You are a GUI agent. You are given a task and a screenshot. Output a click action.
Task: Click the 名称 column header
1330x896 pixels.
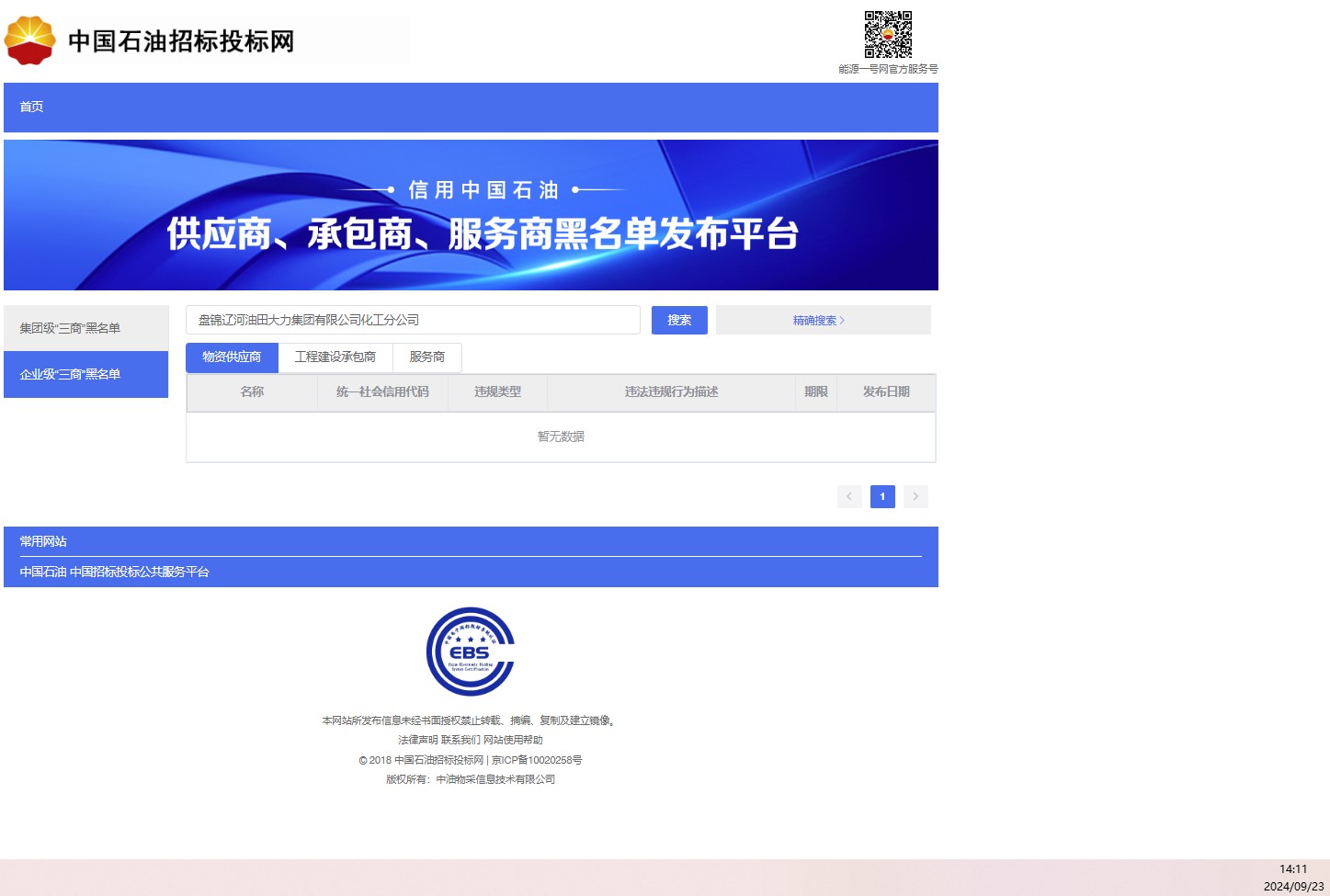(252, 391)
